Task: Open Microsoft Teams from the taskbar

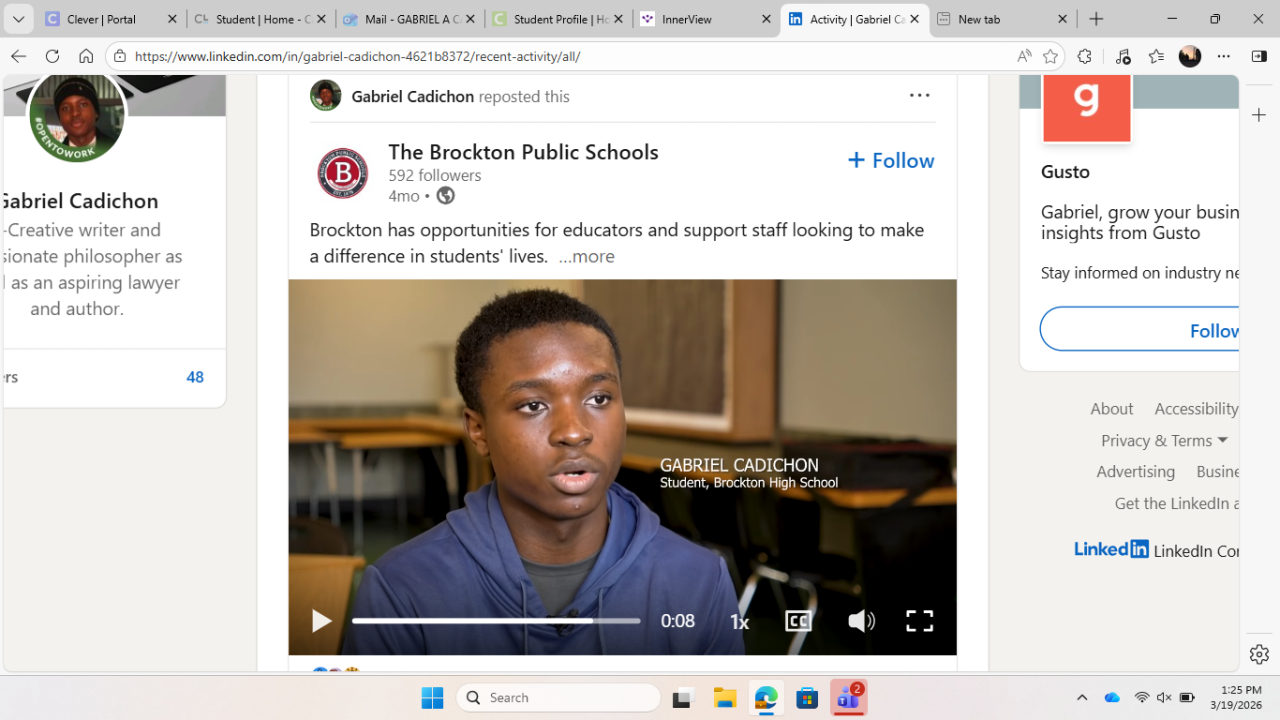Action: click(x=848, y=697)
